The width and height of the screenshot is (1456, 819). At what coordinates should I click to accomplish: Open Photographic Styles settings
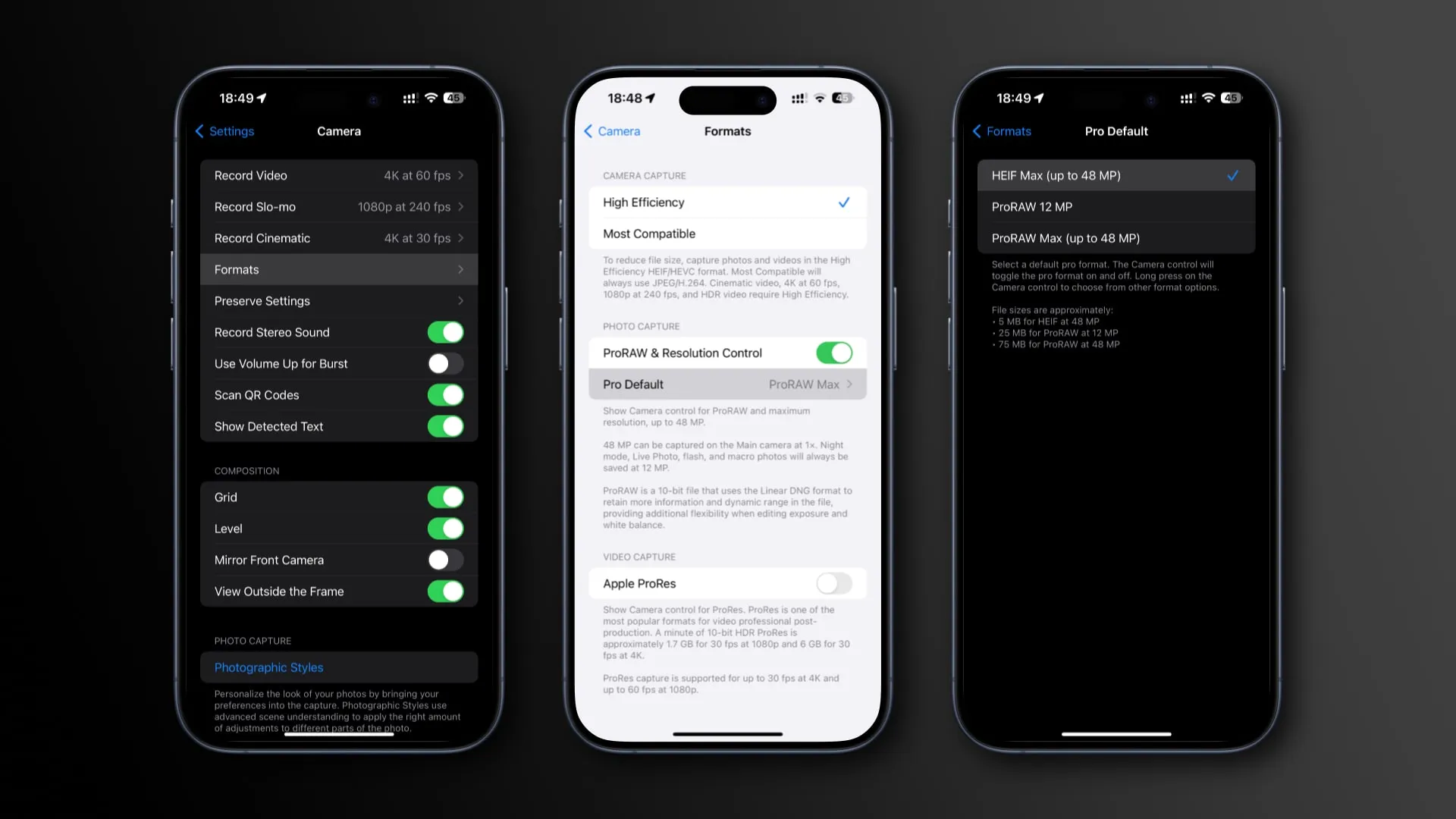pos(268,667)
